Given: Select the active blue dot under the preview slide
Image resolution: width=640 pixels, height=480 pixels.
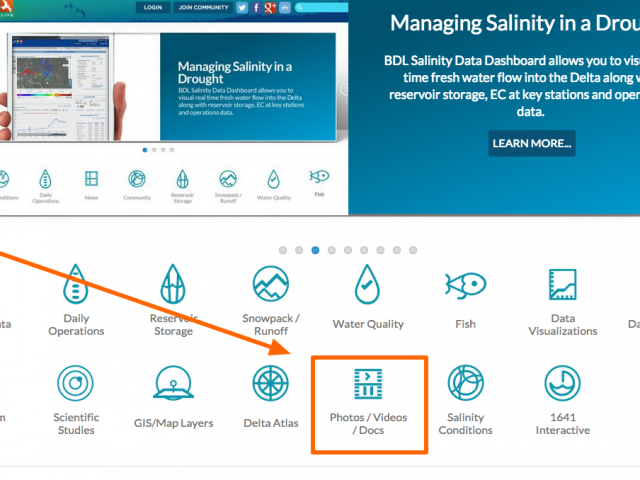Looking at the screenshot, I should tap(144, 150).
